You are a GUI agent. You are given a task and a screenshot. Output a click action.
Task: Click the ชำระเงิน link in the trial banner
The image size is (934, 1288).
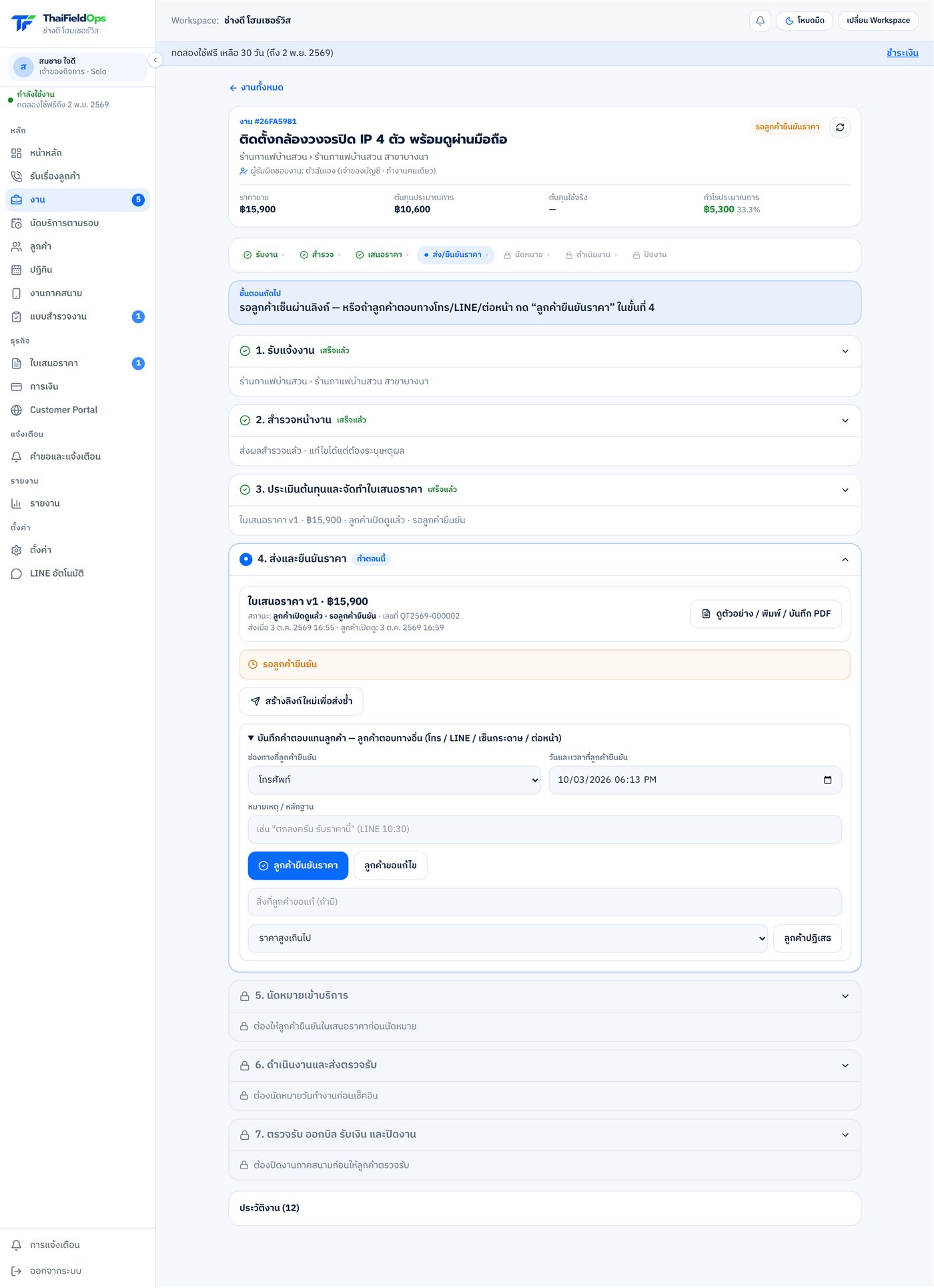(902, 53)
